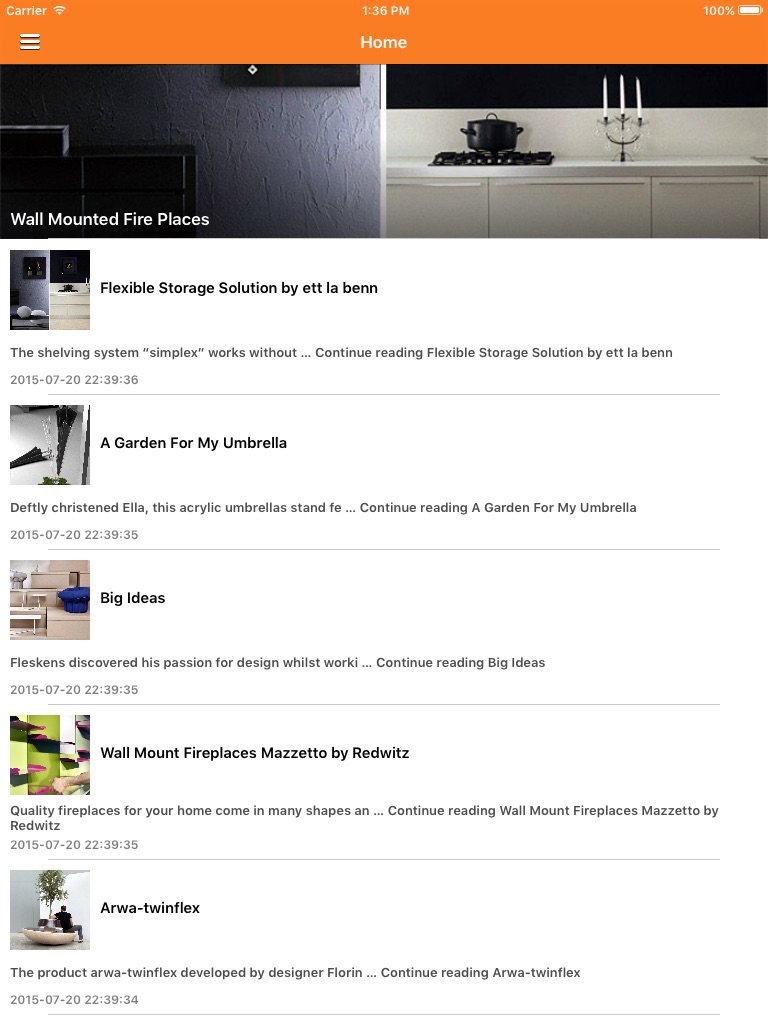Open the Arwa-twinflex article title
The width and height of the screenshot is (768, 1024).
(150, 908)
